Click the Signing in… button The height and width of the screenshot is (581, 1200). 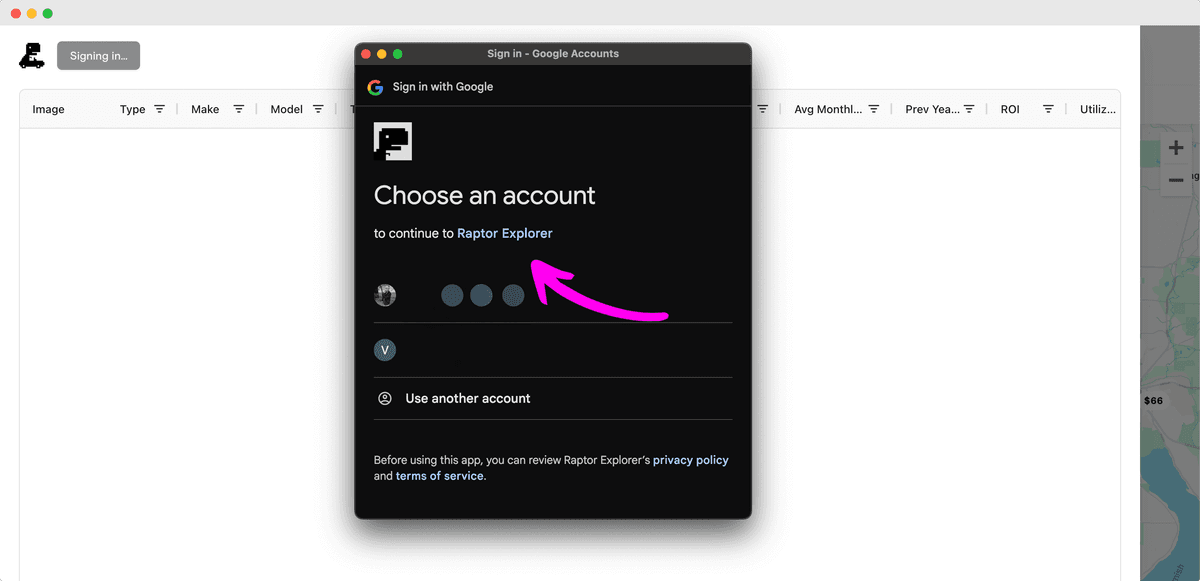click(98, 56)
